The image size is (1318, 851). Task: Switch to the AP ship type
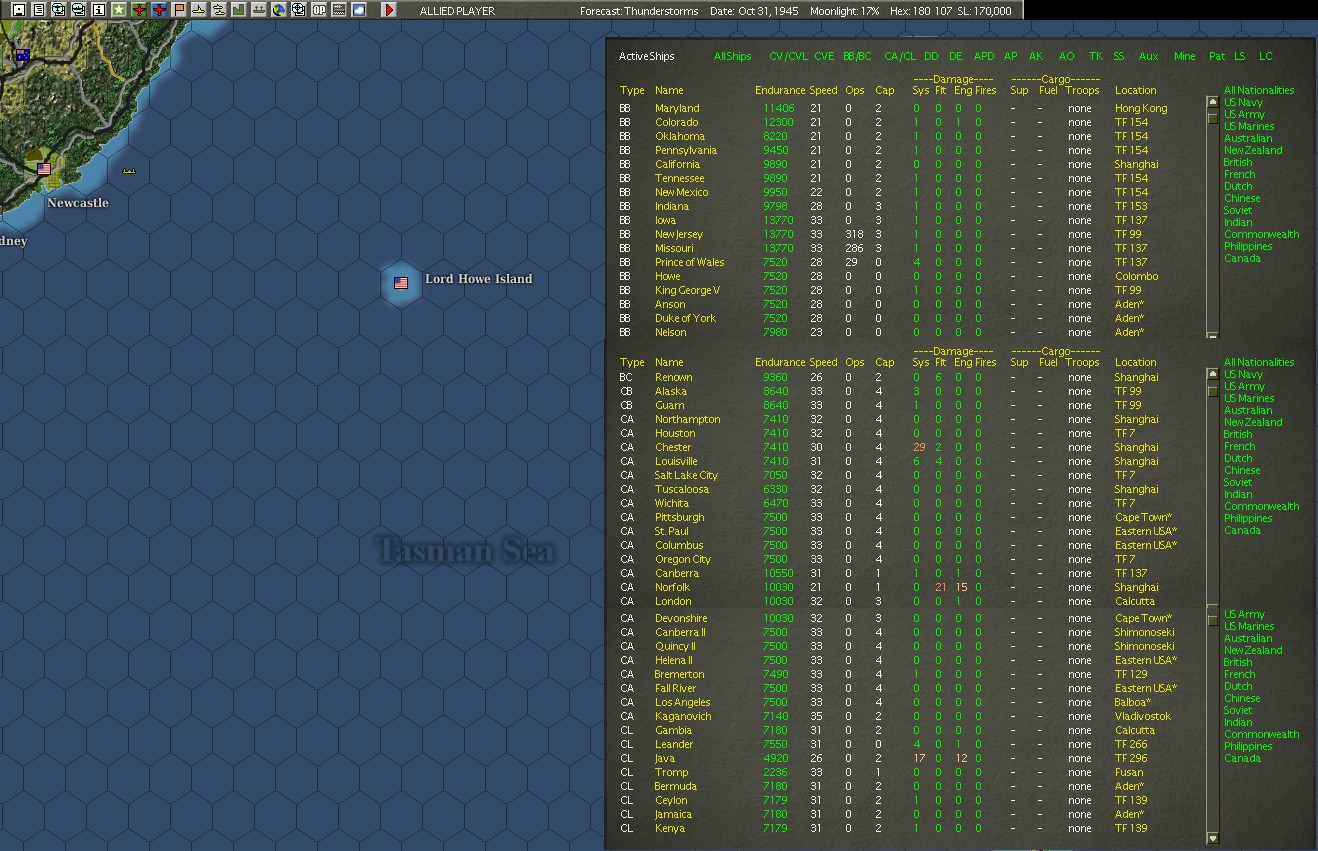(x=1010, y=56)
